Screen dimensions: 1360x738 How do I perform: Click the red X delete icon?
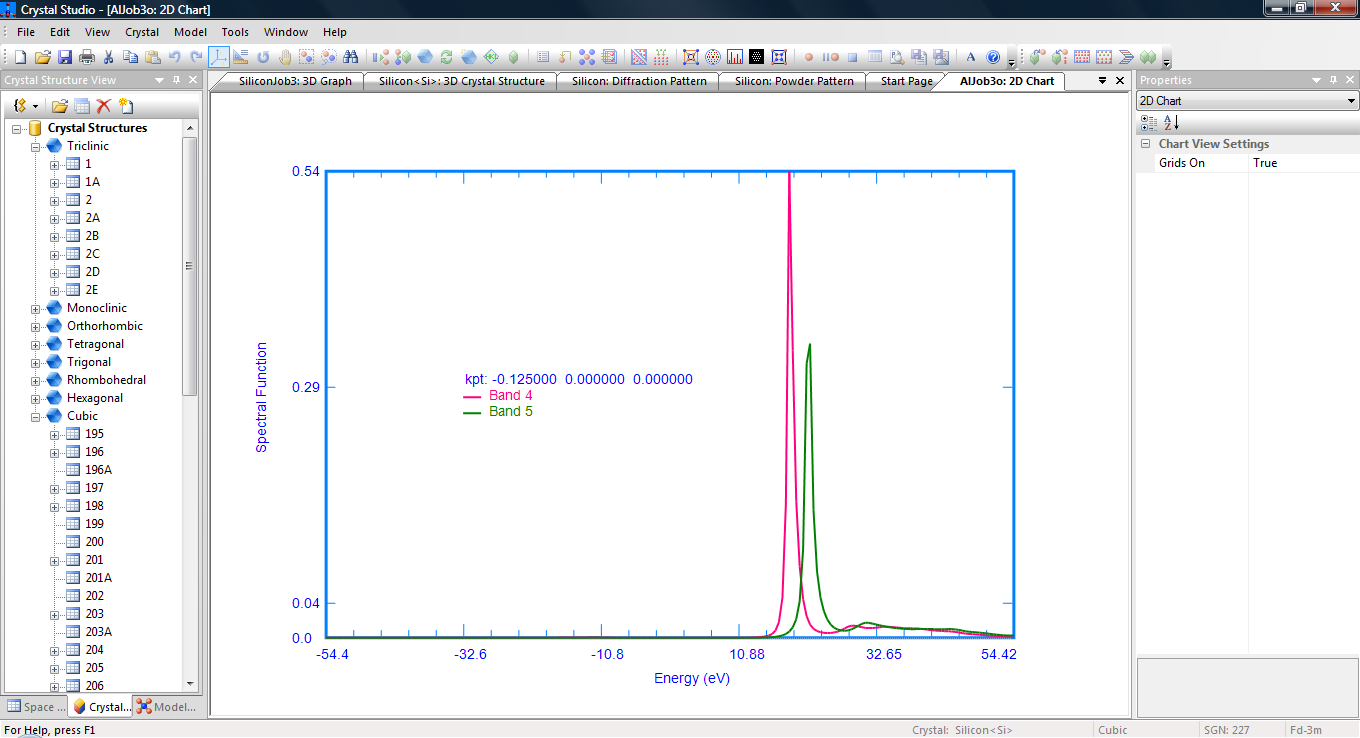103,106
